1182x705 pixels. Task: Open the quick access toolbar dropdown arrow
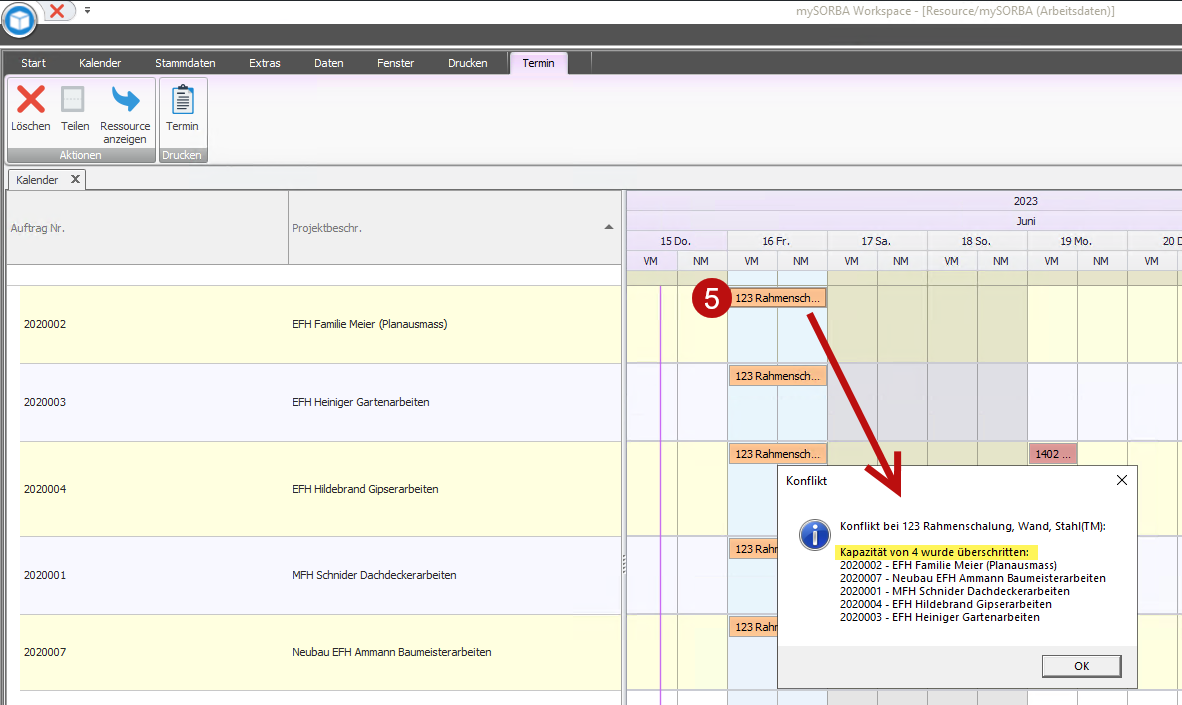87,11
